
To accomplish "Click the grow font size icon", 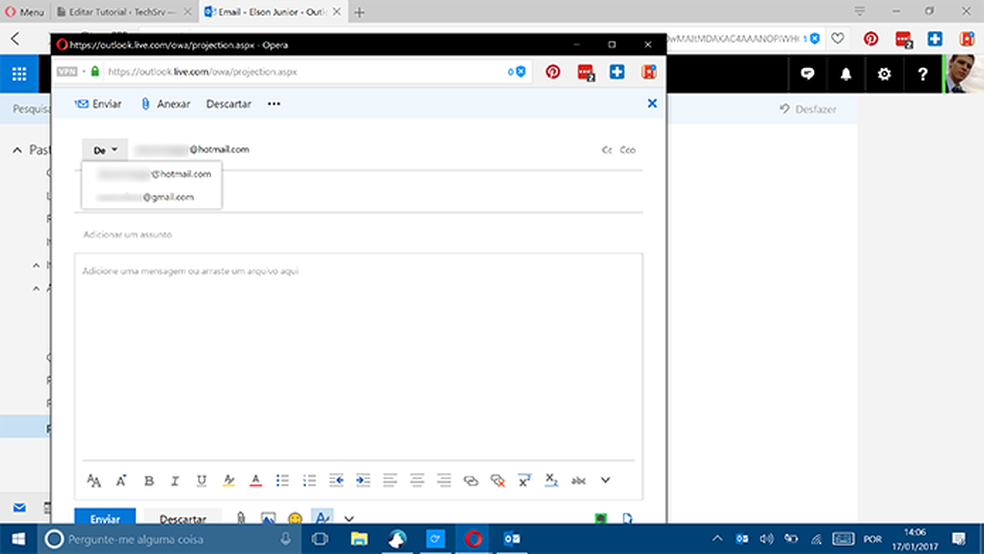I will 121,481.
